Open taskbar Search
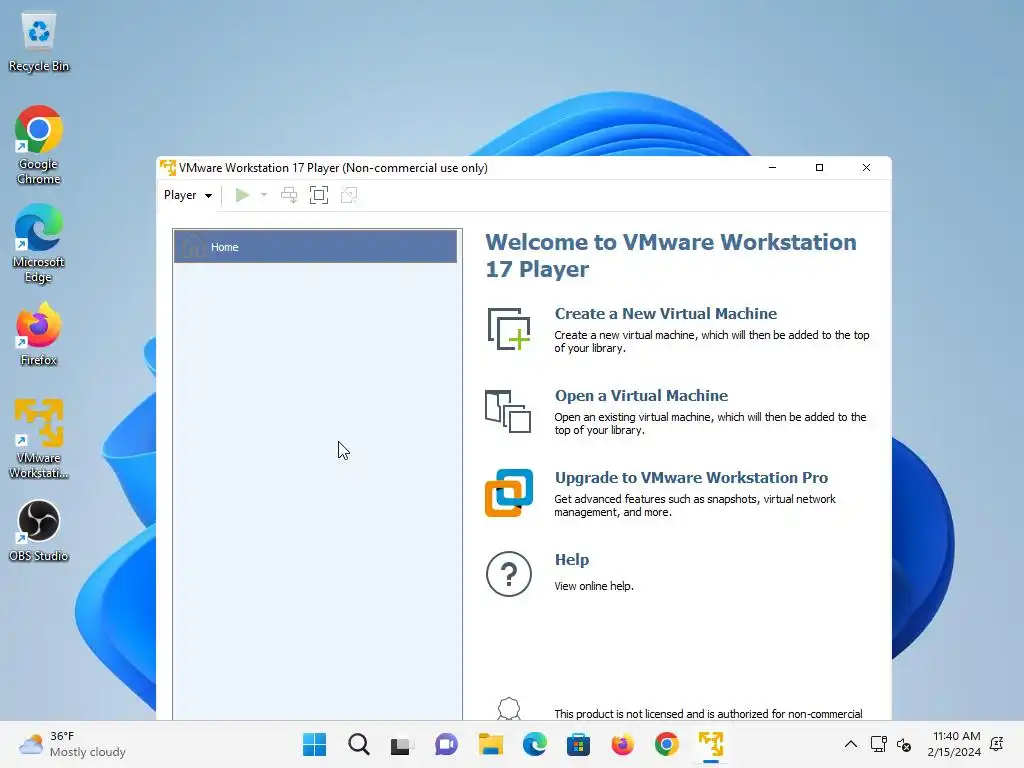 point(359,744)
